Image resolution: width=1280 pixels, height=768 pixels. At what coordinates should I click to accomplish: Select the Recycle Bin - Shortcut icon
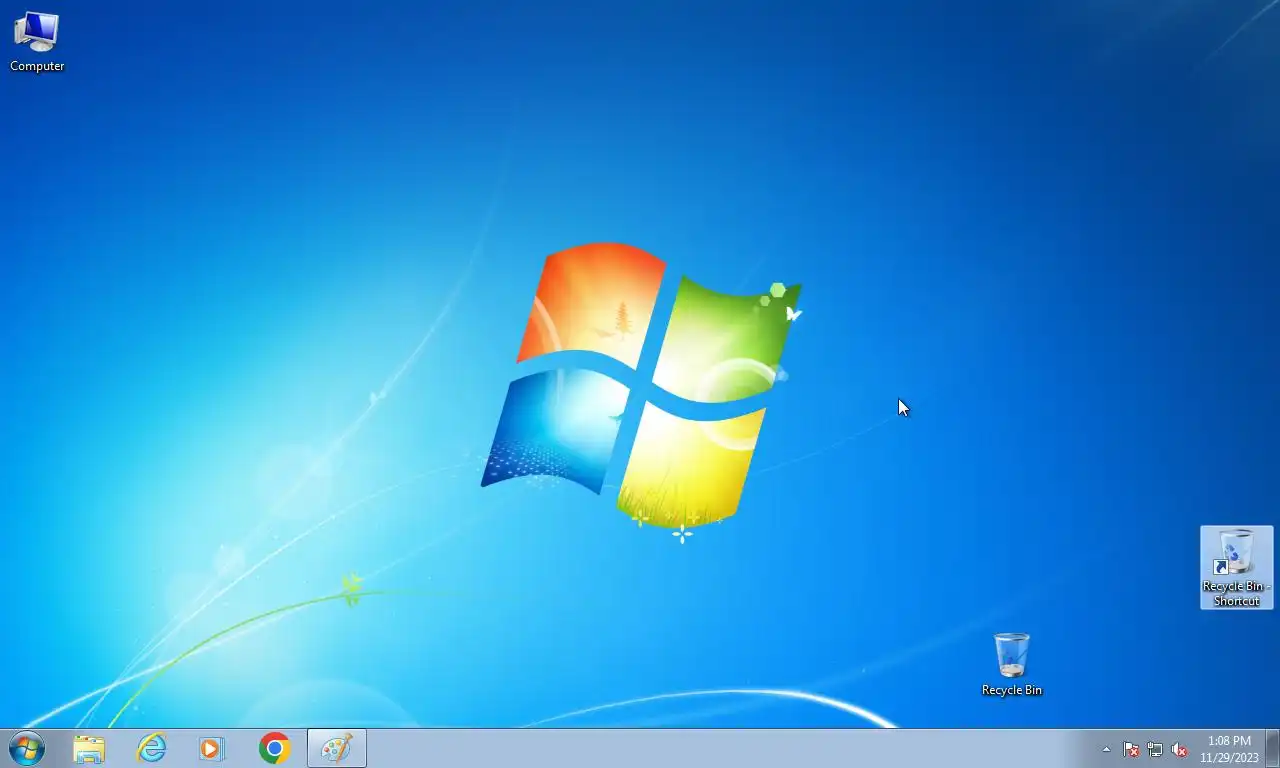pyautogui.click(x=1237, y=567)
